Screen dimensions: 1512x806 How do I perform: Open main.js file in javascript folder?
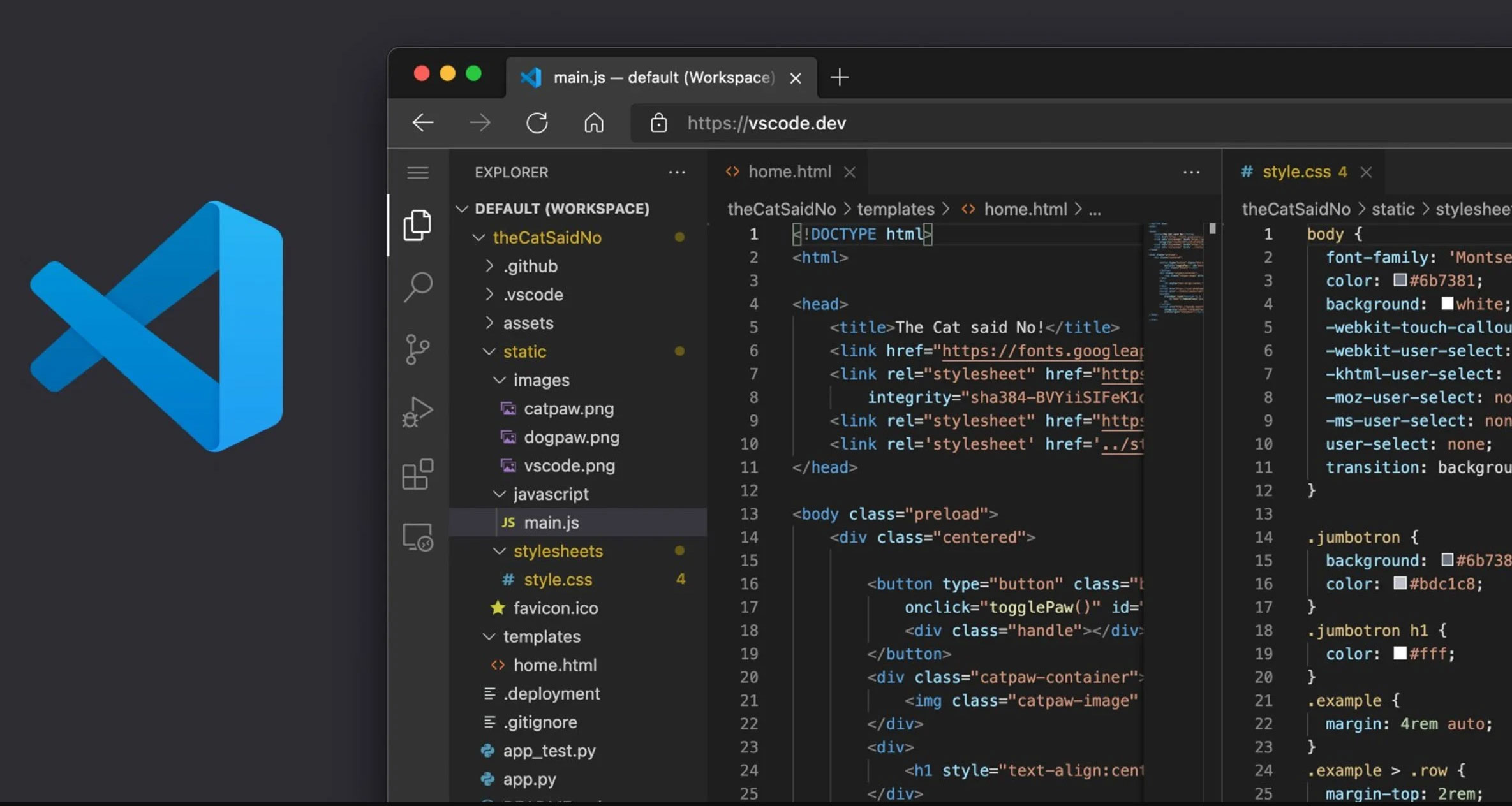pos(551,522)
